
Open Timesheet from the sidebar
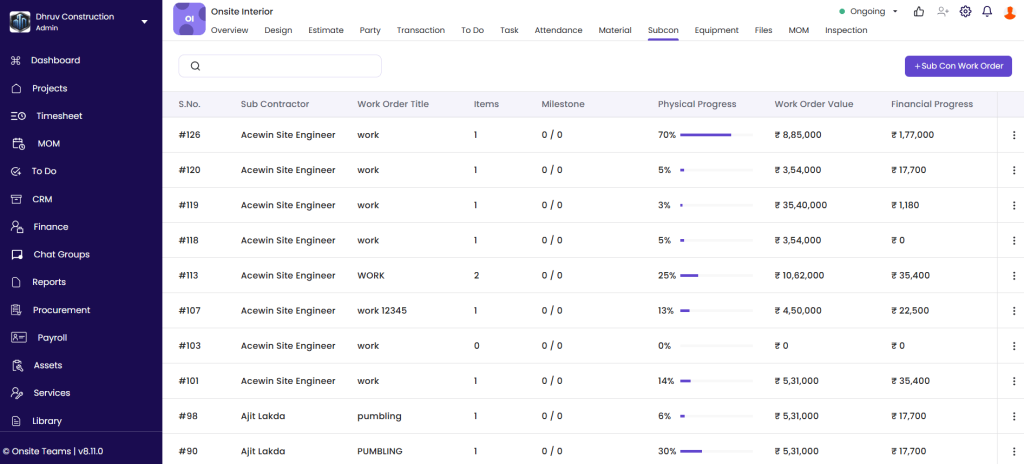coord(59,116)
